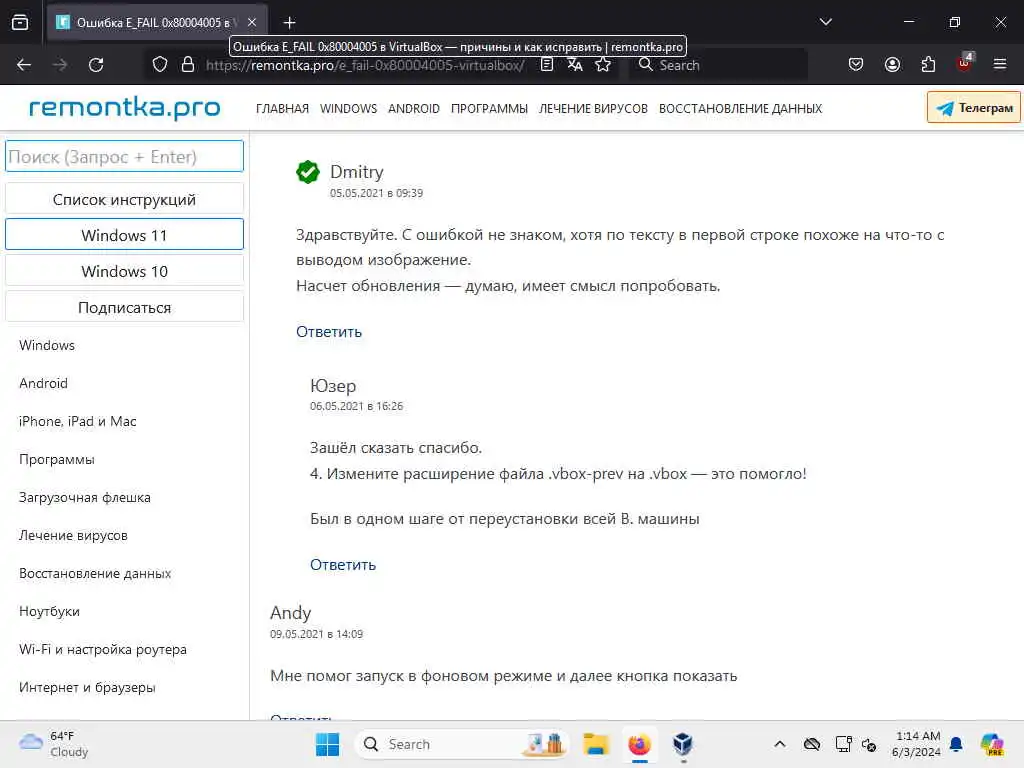
Task: Open clock and date 1:14 AM
Action: pos(917,744)
